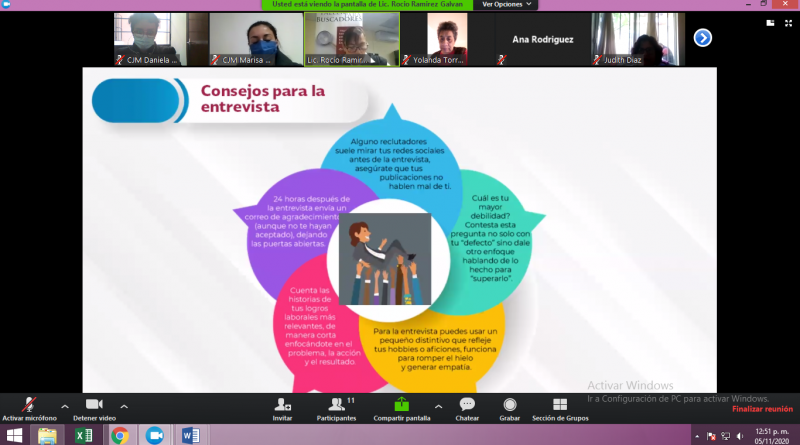Select Yolanda Torr video thumbnail

446,39
